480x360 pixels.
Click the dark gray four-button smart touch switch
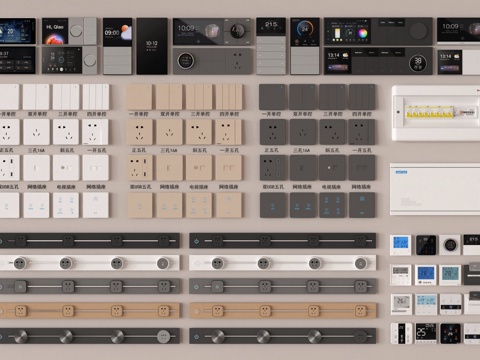pyautogui.click(x=332, y=205)
